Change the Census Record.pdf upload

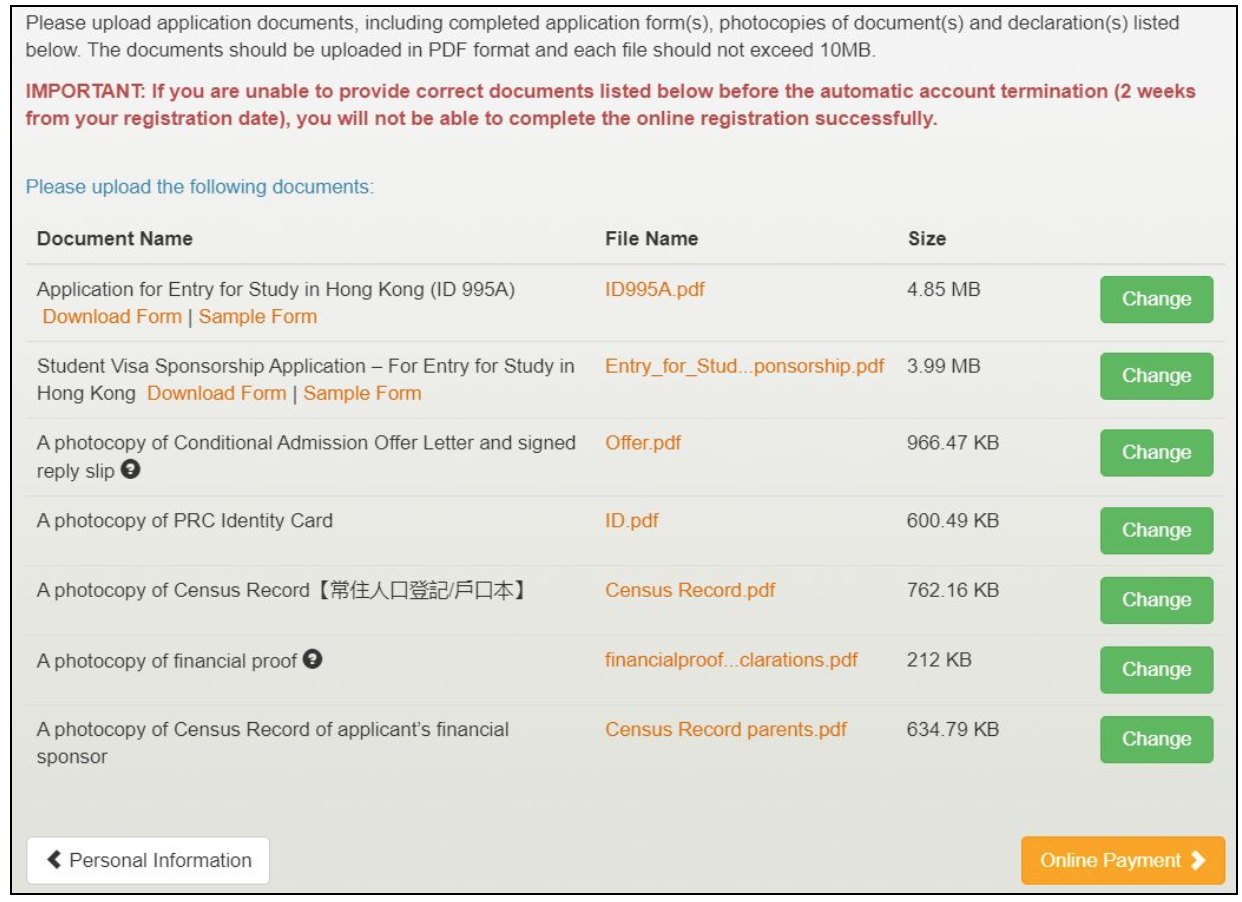pyautogui.click(x=1156, y=600)
